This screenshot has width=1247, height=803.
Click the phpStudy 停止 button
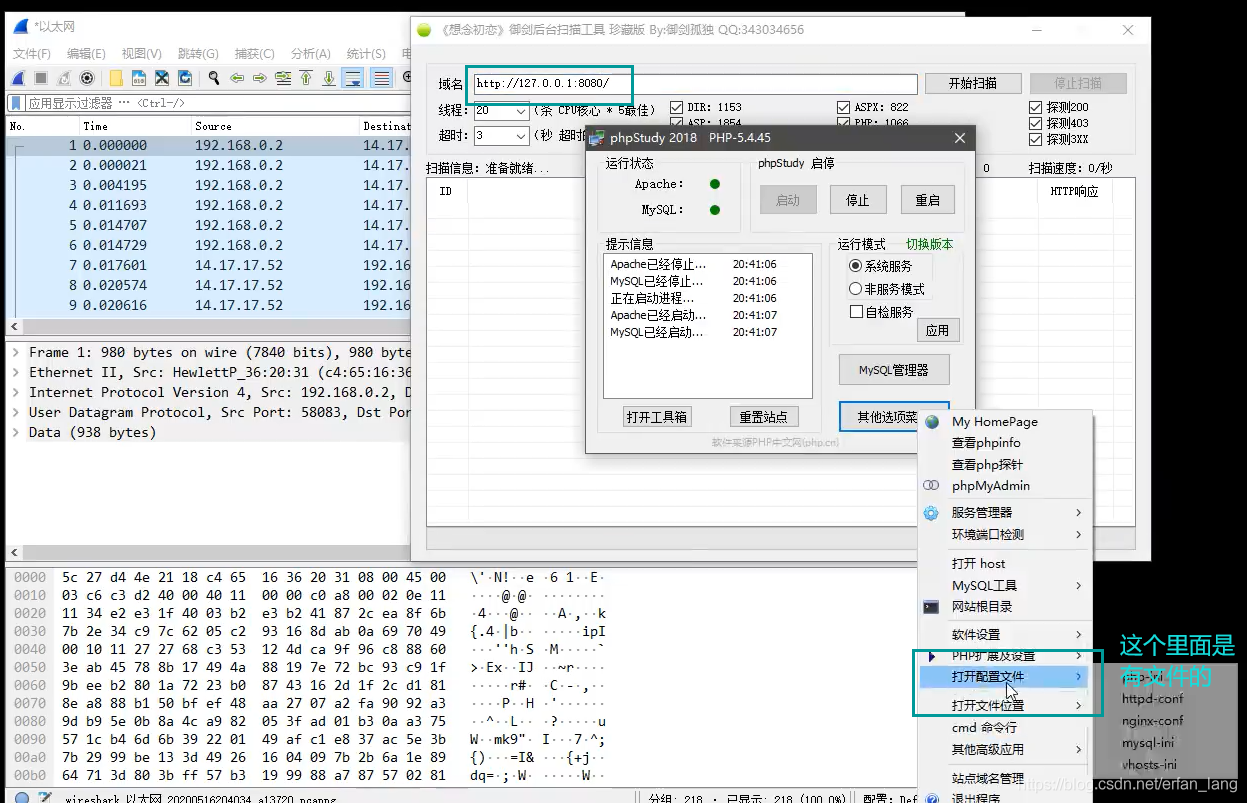click(x=858, y=200)
